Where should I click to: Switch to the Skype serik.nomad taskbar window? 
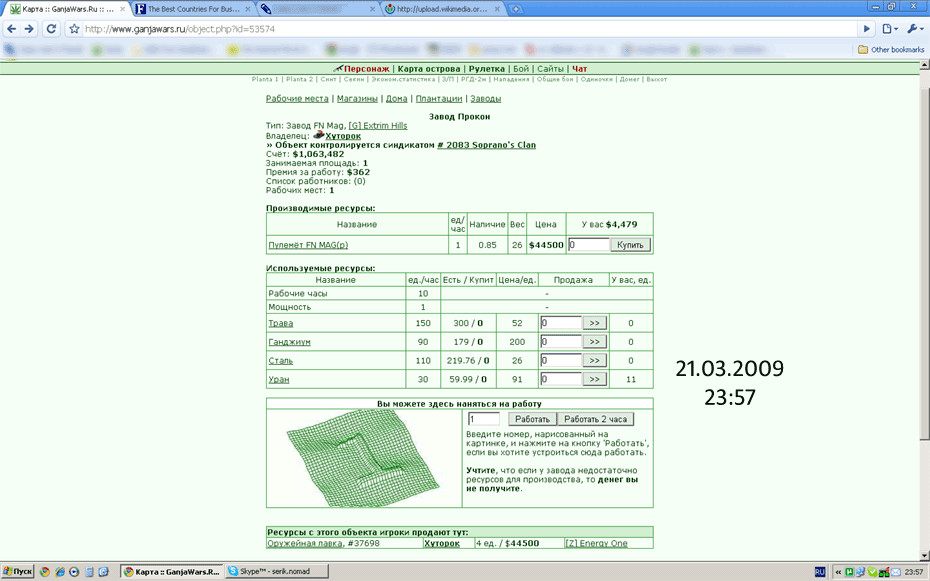[276, 572]
